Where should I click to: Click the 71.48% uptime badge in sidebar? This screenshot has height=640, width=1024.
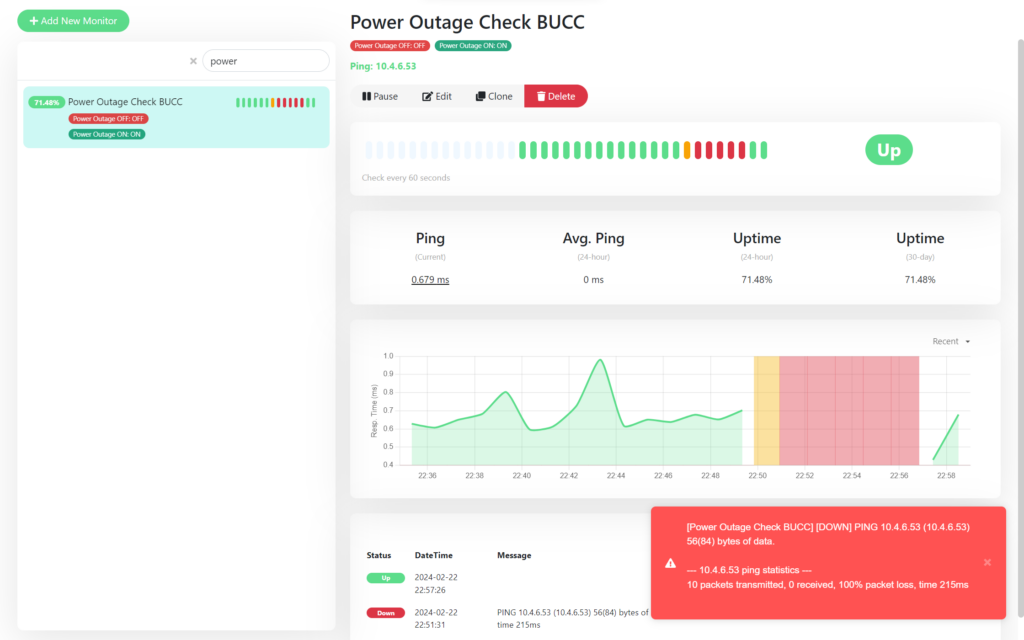47,102
